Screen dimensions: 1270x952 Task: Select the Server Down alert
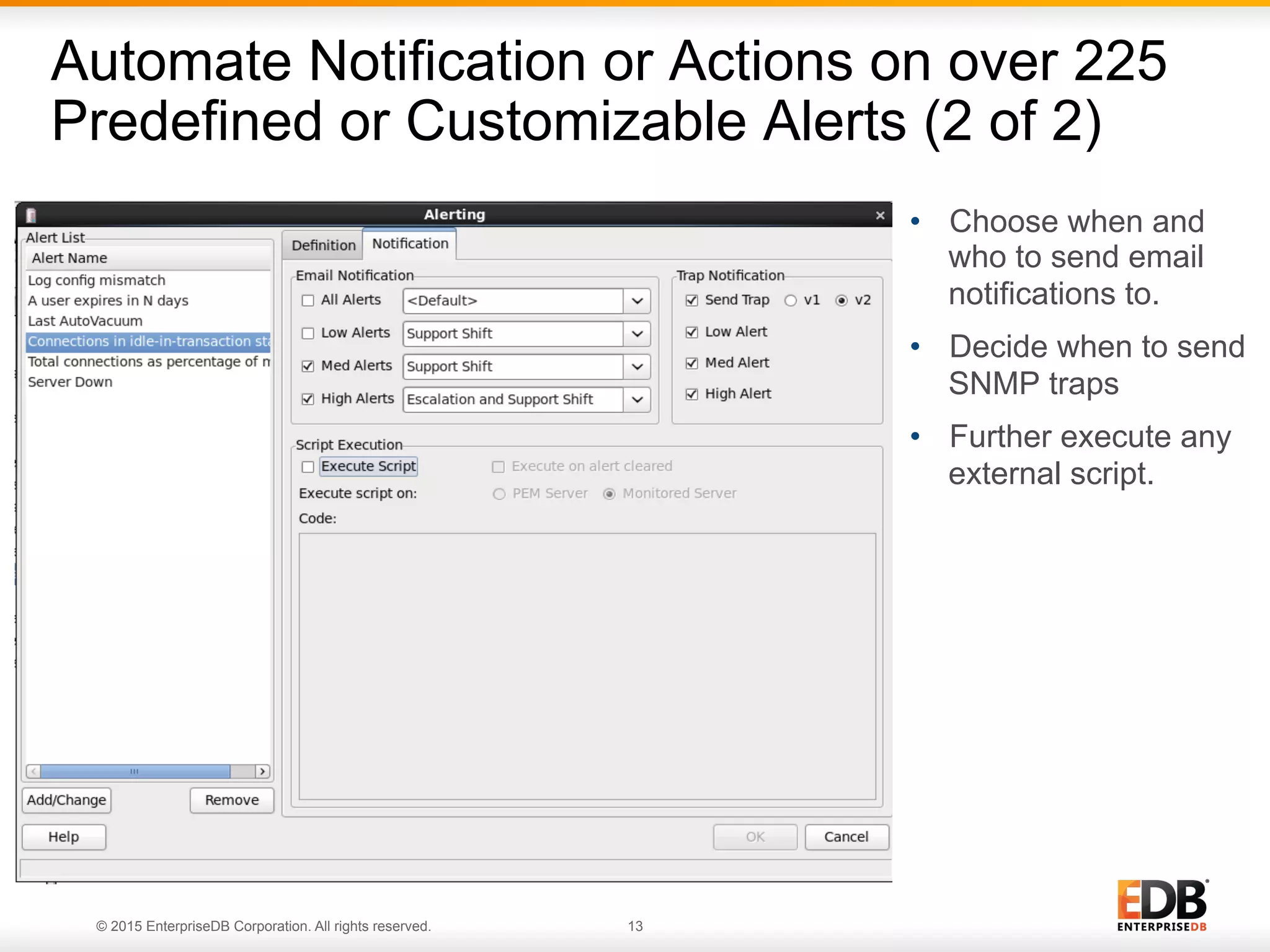pos(70,382)
